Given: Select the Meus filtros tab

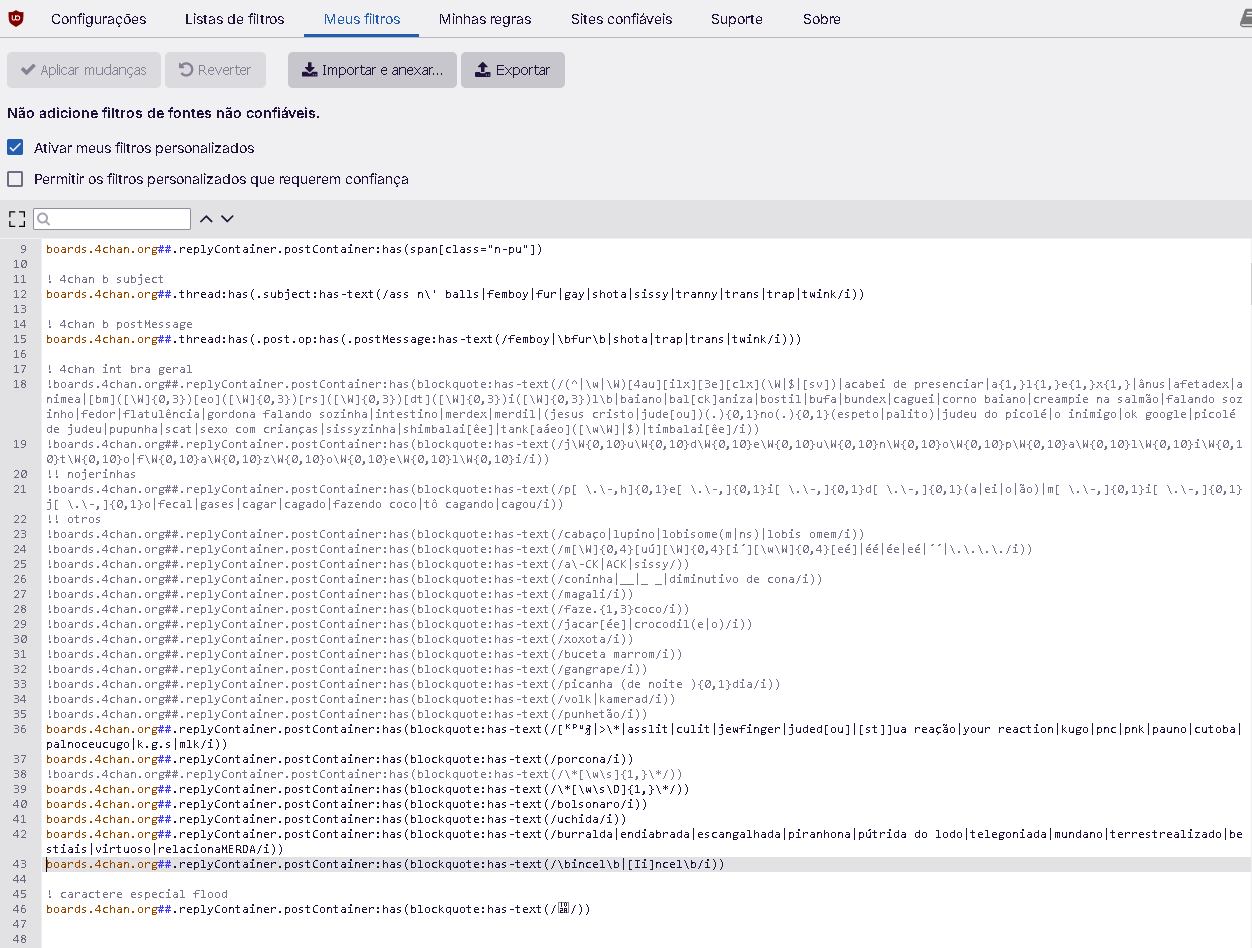Looking at the screenshot, I should coord(362,19).
